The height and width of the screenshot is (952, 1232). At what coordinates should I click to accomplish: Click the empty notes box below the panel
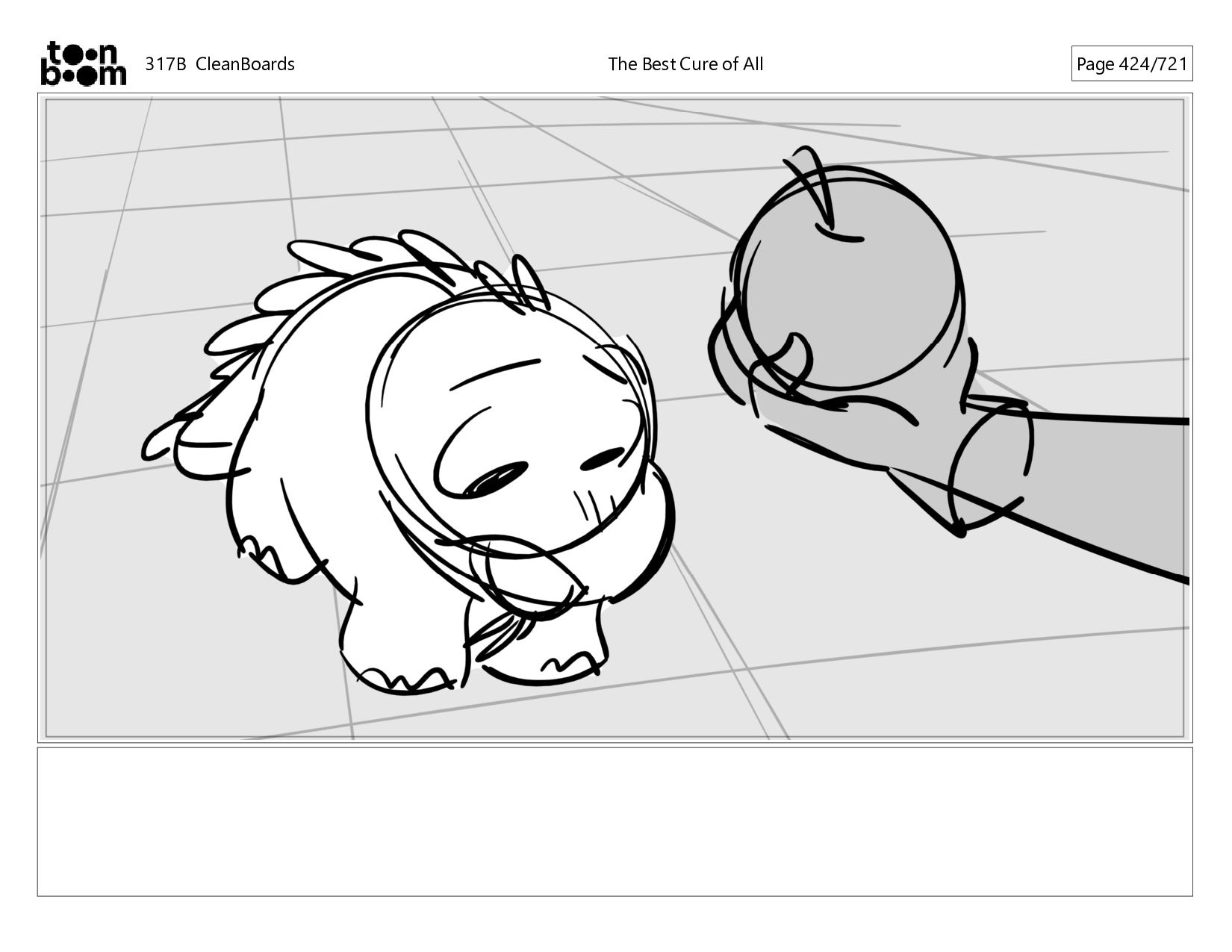point(615,821)
